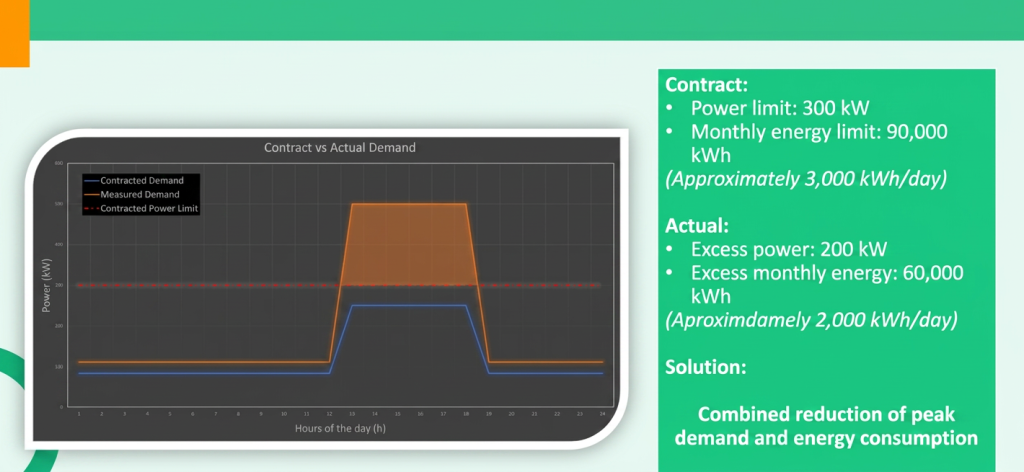1024x472 pixels.
Task: Click the chart title "Contract vs Actual Demand"
Action: tap(340, 148)
